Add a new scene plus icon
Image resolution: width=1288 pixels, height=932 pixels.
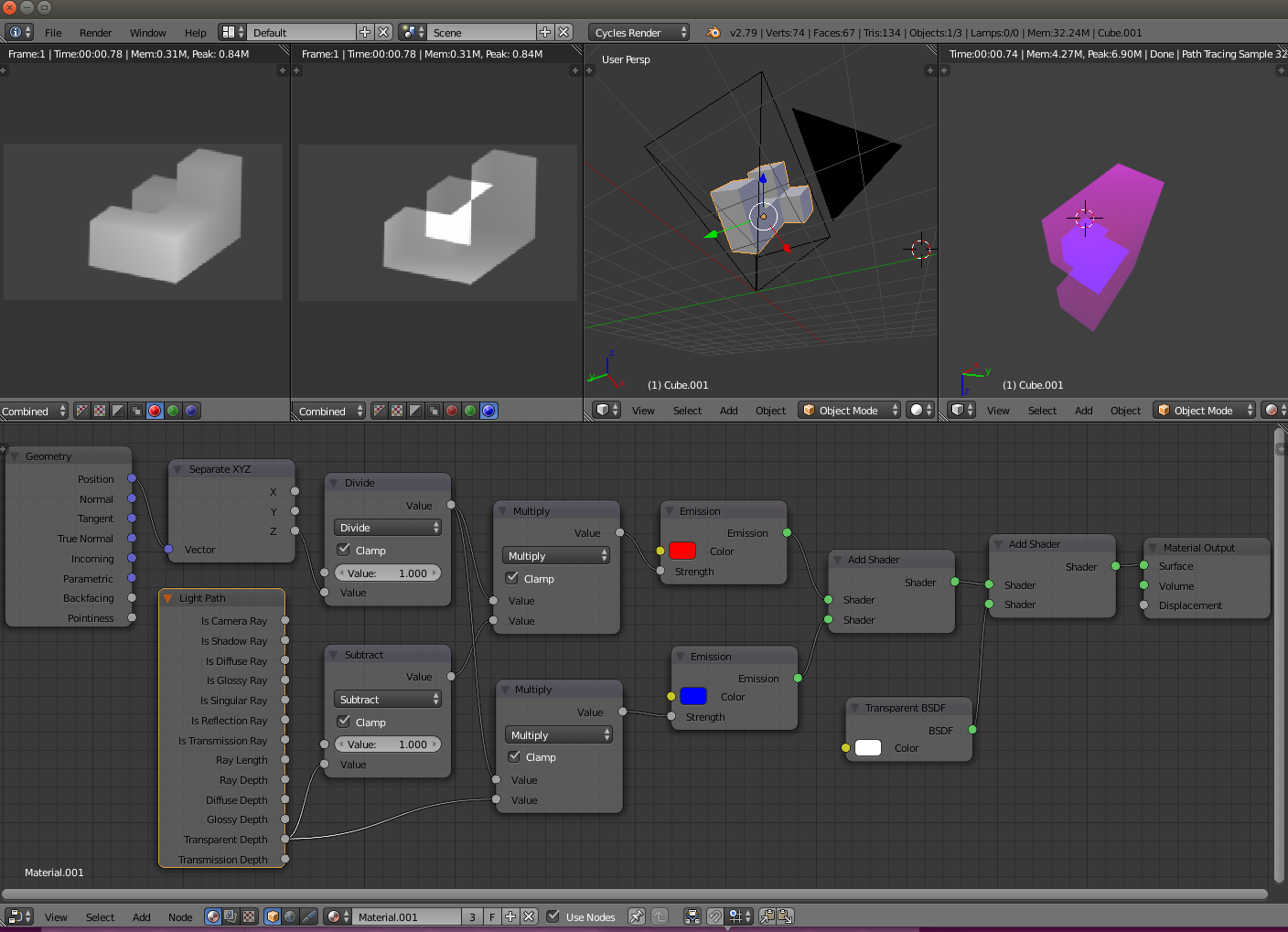(x=545, y=32)
